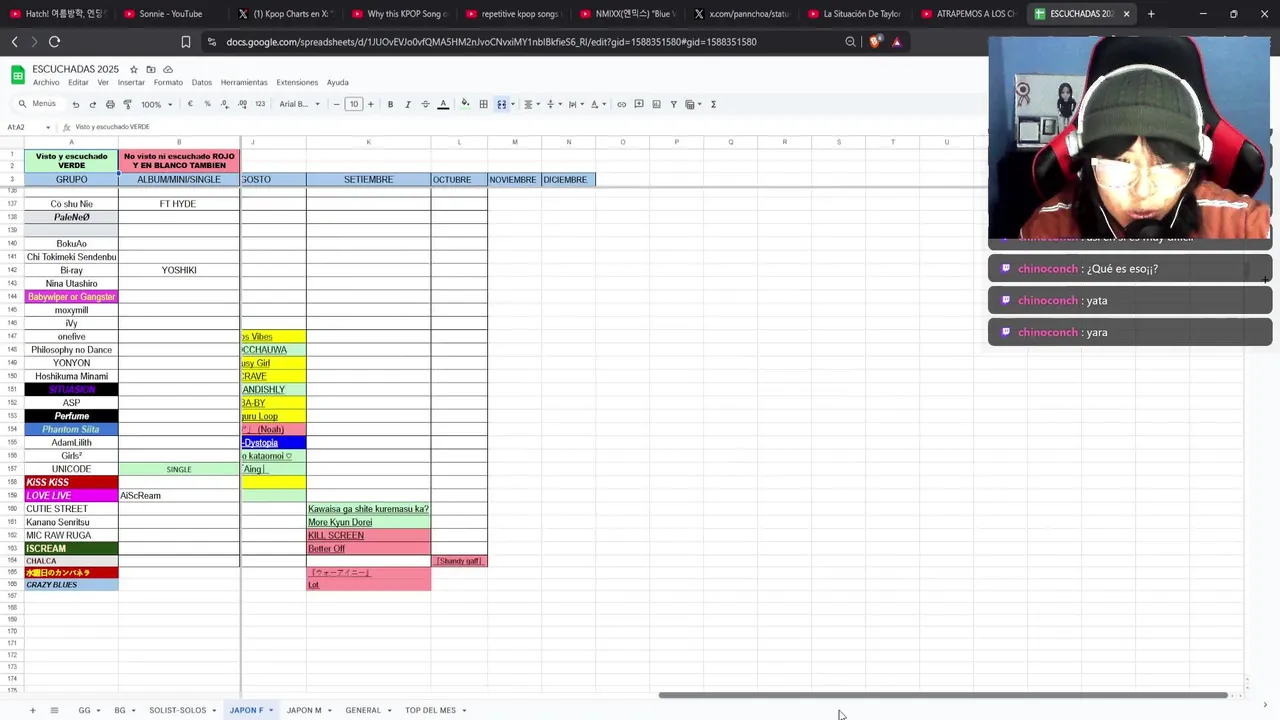Toggle bold formatting
The width and height of the screenshot is (1280, 720).
point(390,104)
